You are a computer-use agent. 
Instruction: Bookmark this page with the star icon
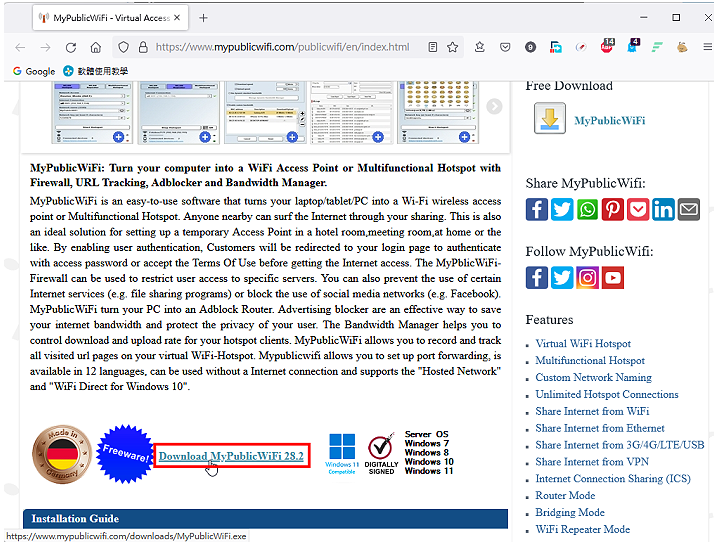[452, 47]
